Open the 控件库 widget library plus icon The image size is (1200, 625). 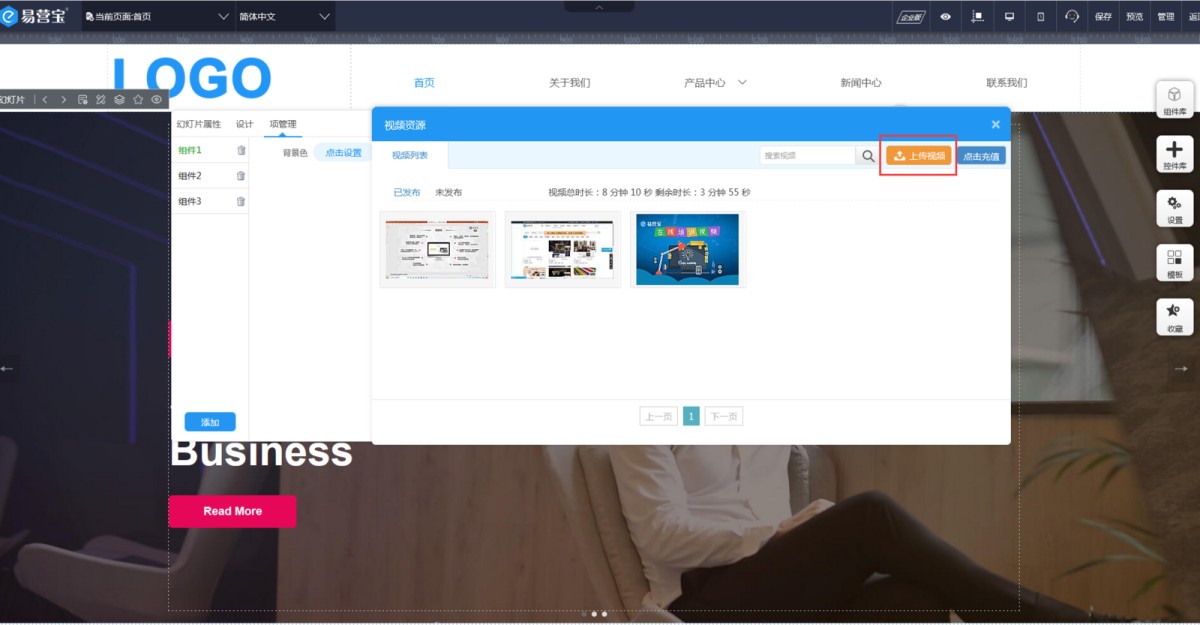1174,155
